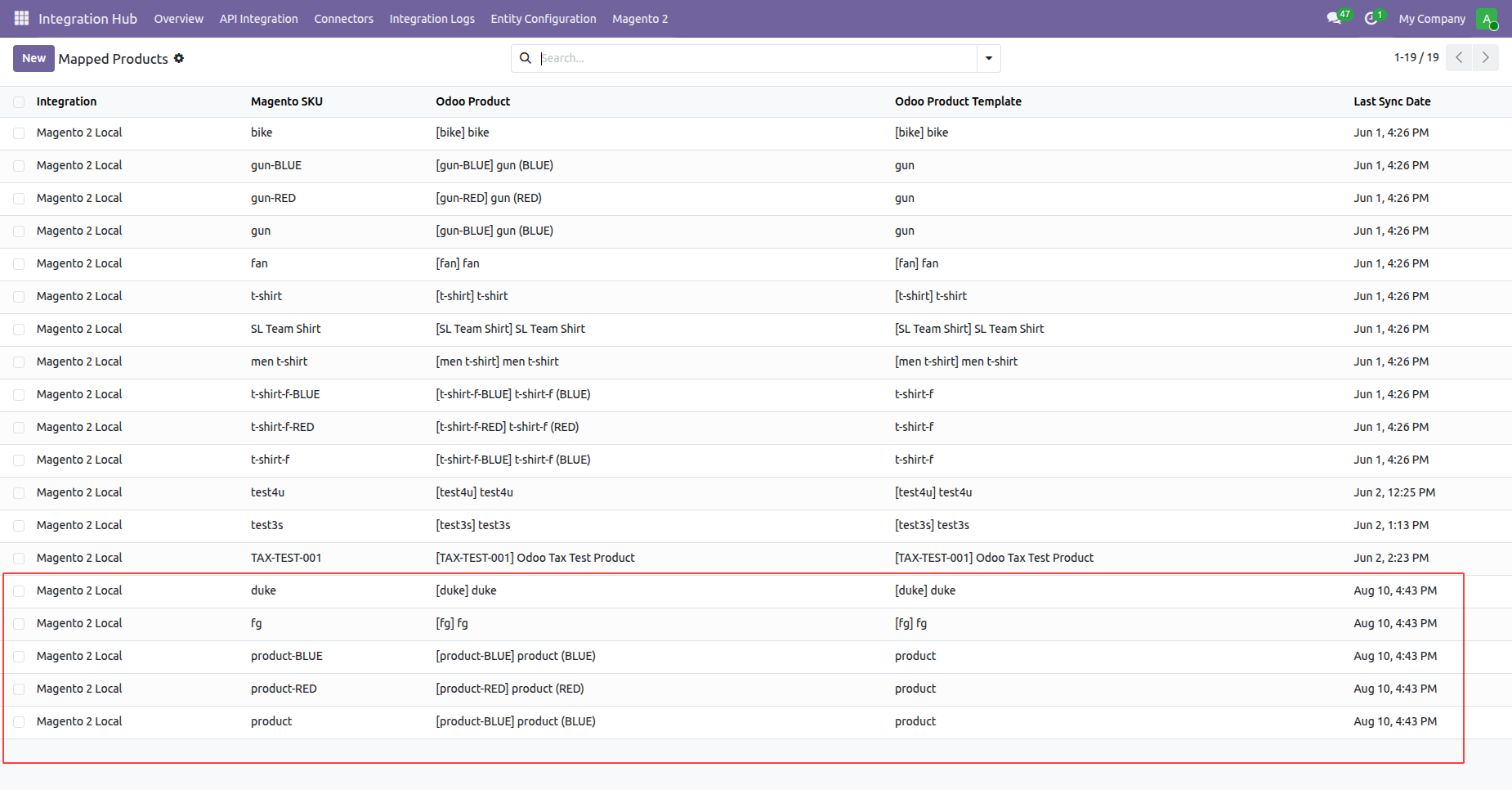Screen dimensions: 1512x790
Task: Open the 'men t-shirt' SKU cell
Action: click(x=279, y=361)
